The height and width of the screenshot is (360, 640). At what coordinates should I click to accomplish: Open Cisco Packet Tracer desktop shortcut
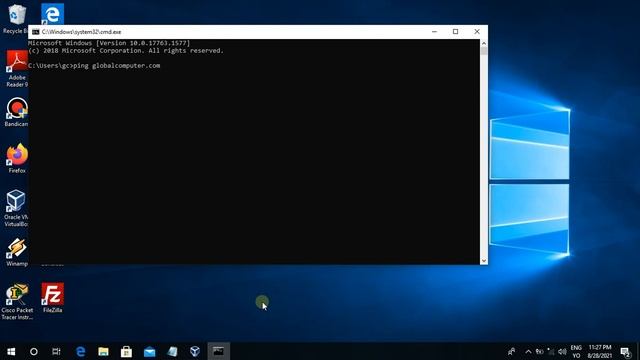point(17,302)
